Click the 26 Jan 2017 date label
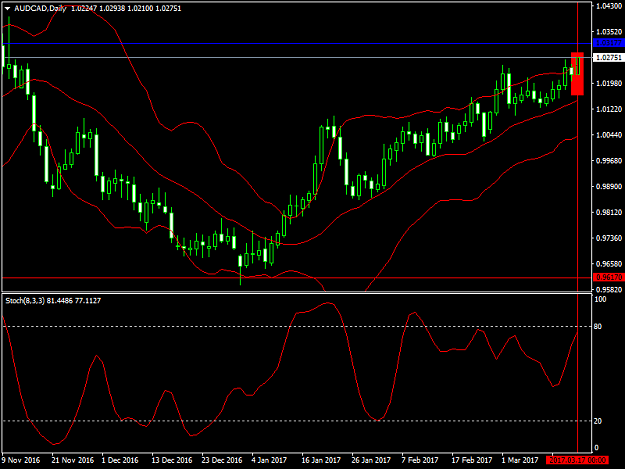 point(371,460)
